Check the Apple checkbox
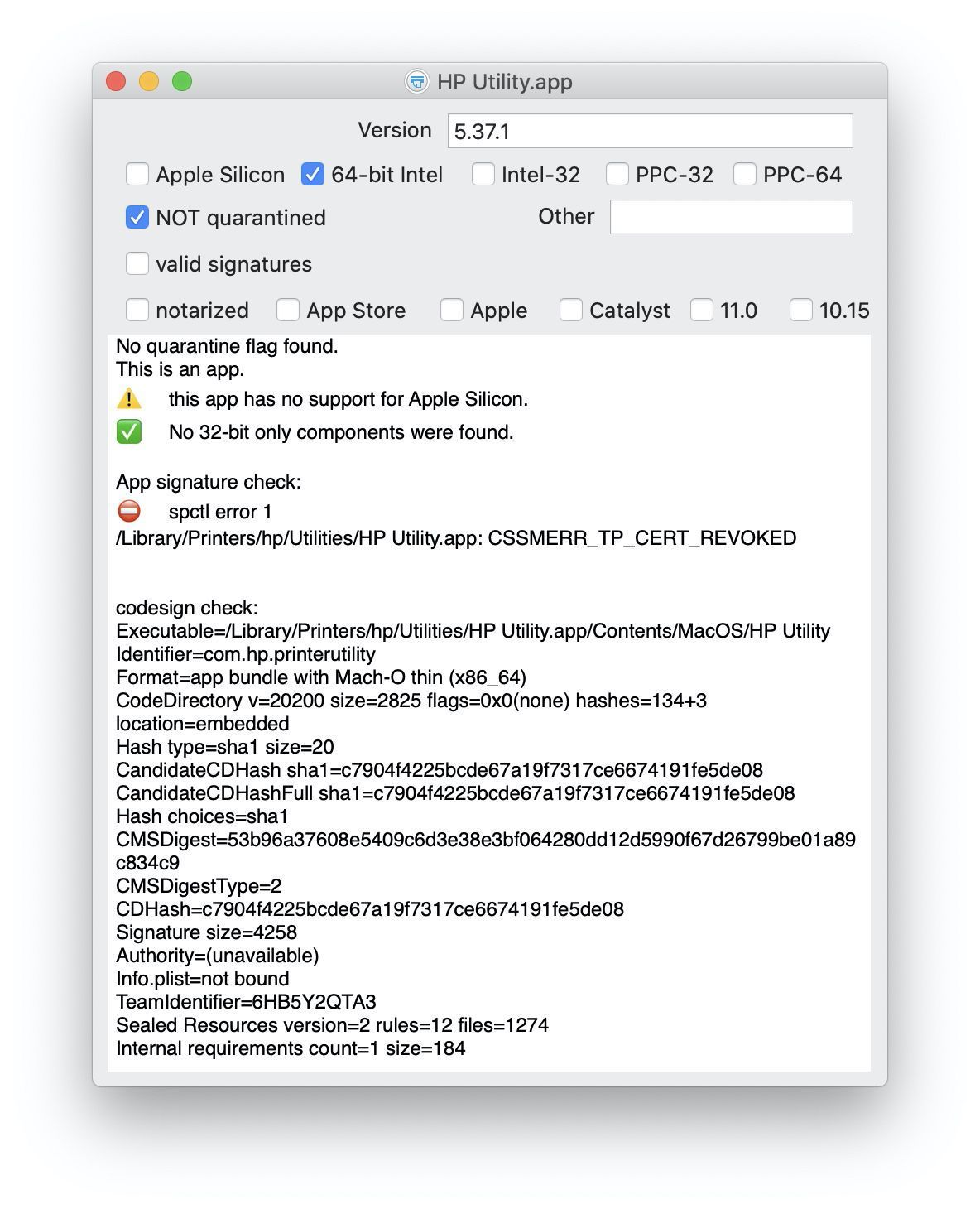Screen dimensions: 980x1209 click(452, 310)
